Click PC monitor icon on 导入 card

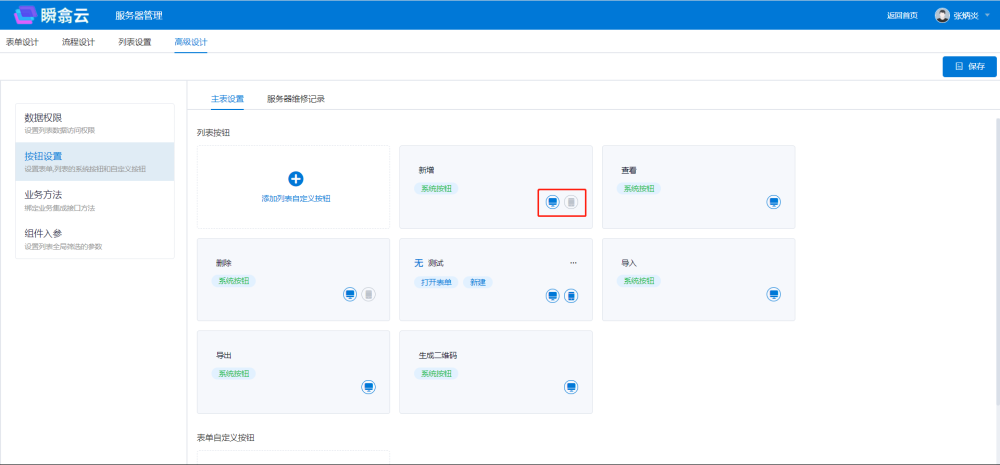[x=774, y=295]
